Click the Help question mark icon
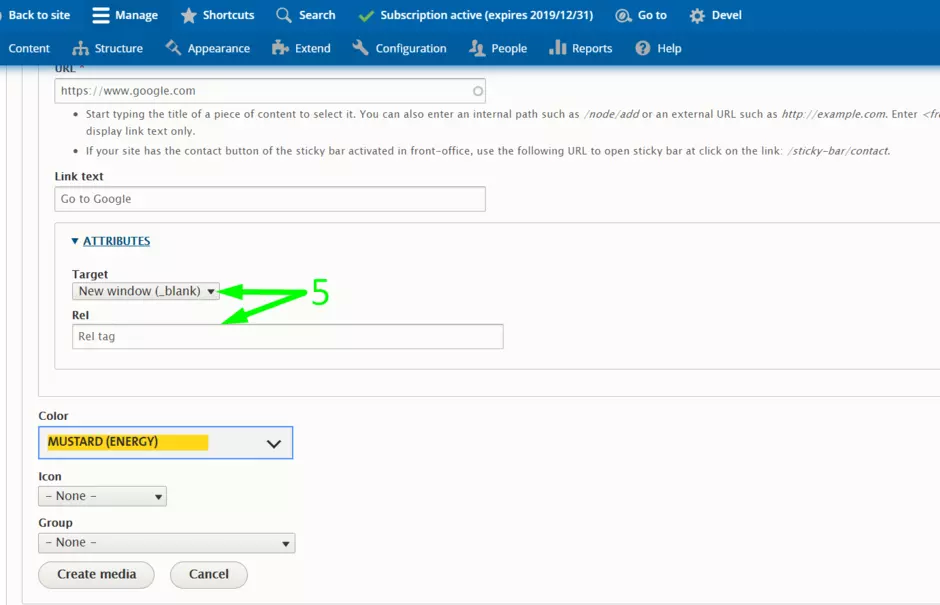The image size is (940, 605). click(x=643, y=48)
